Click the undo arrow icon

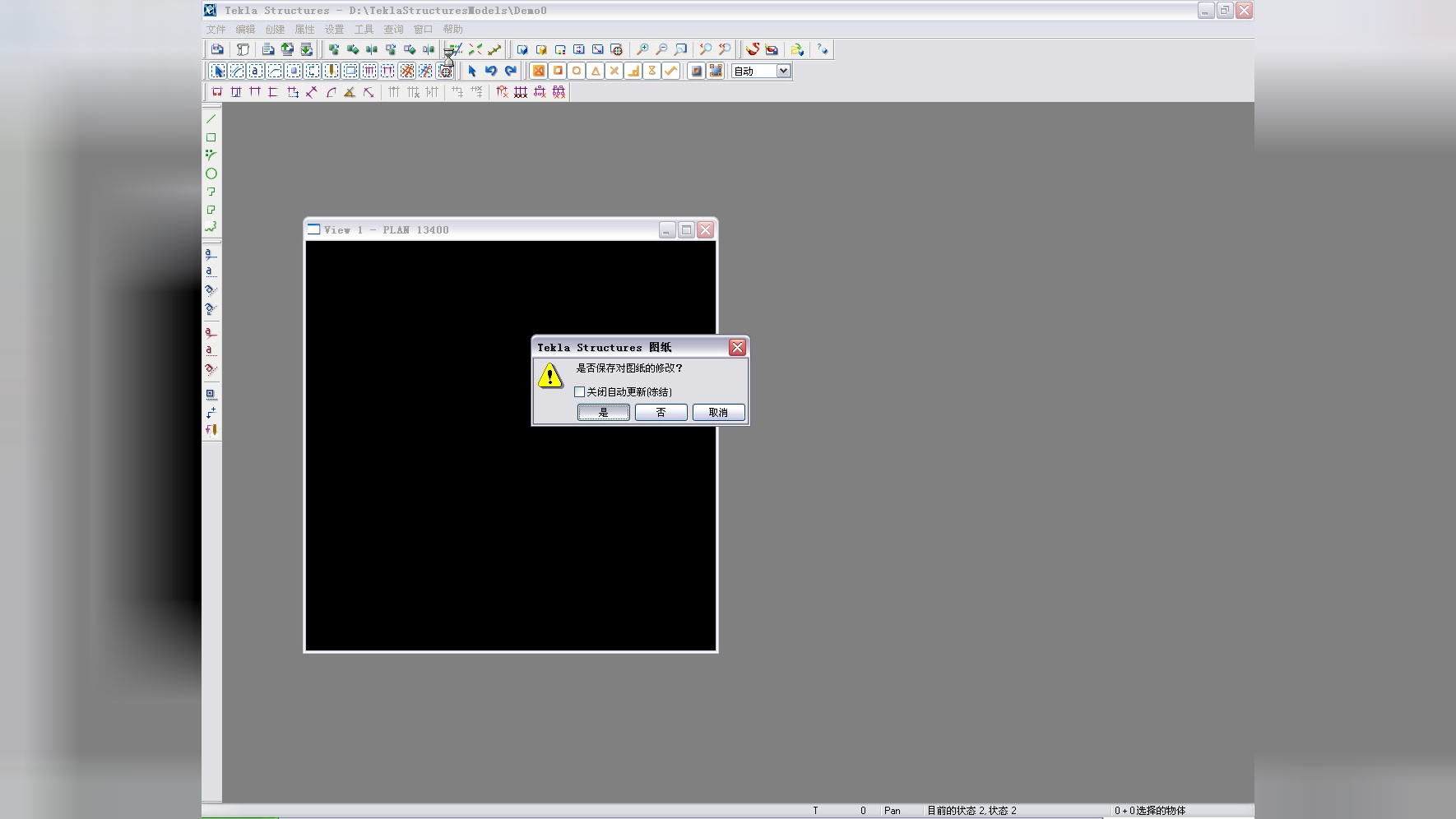(x=491, y=71)
